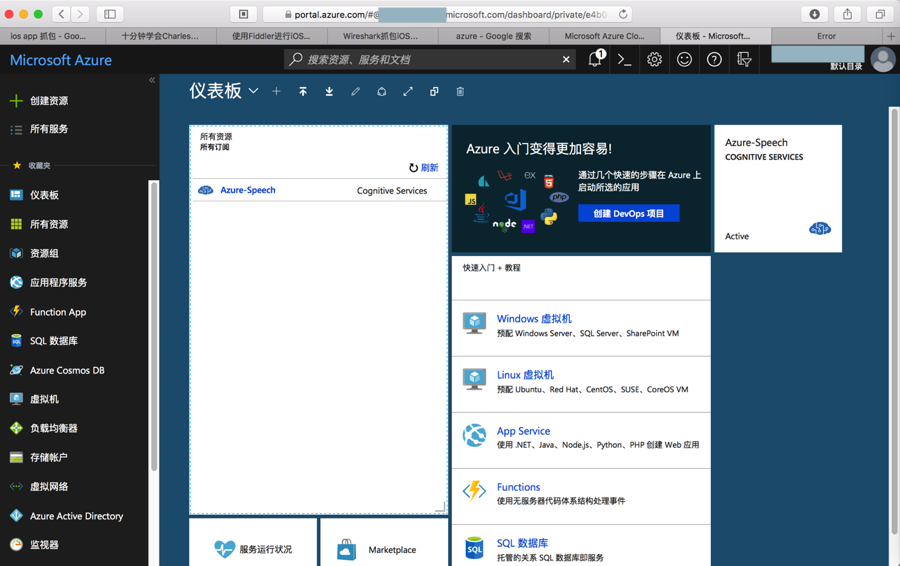The image size is (900, 566).
Task: Click the dashboard edit pencil icon
Action: (355, 91)
